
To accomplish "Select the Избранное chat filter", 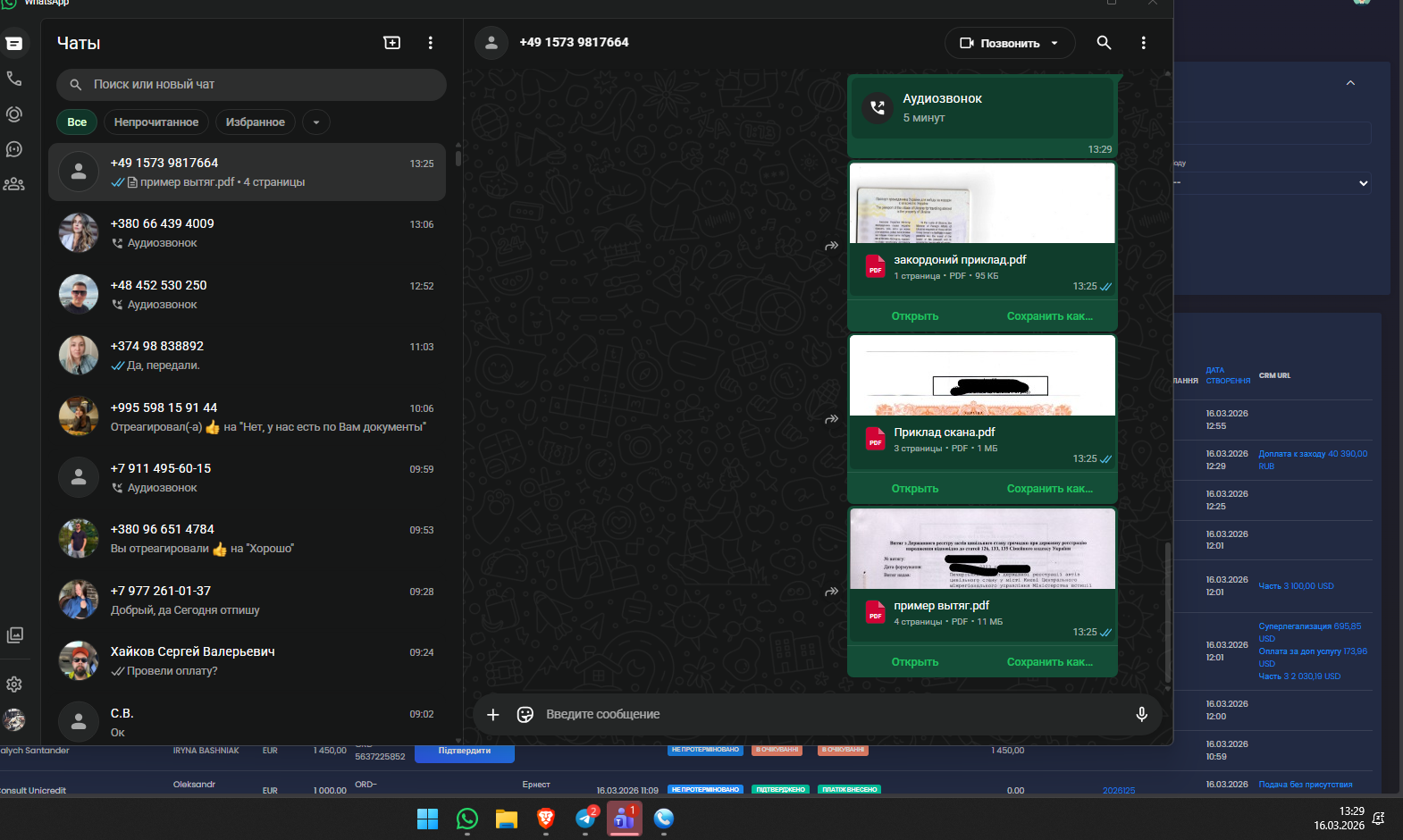I will coord(256,122).
